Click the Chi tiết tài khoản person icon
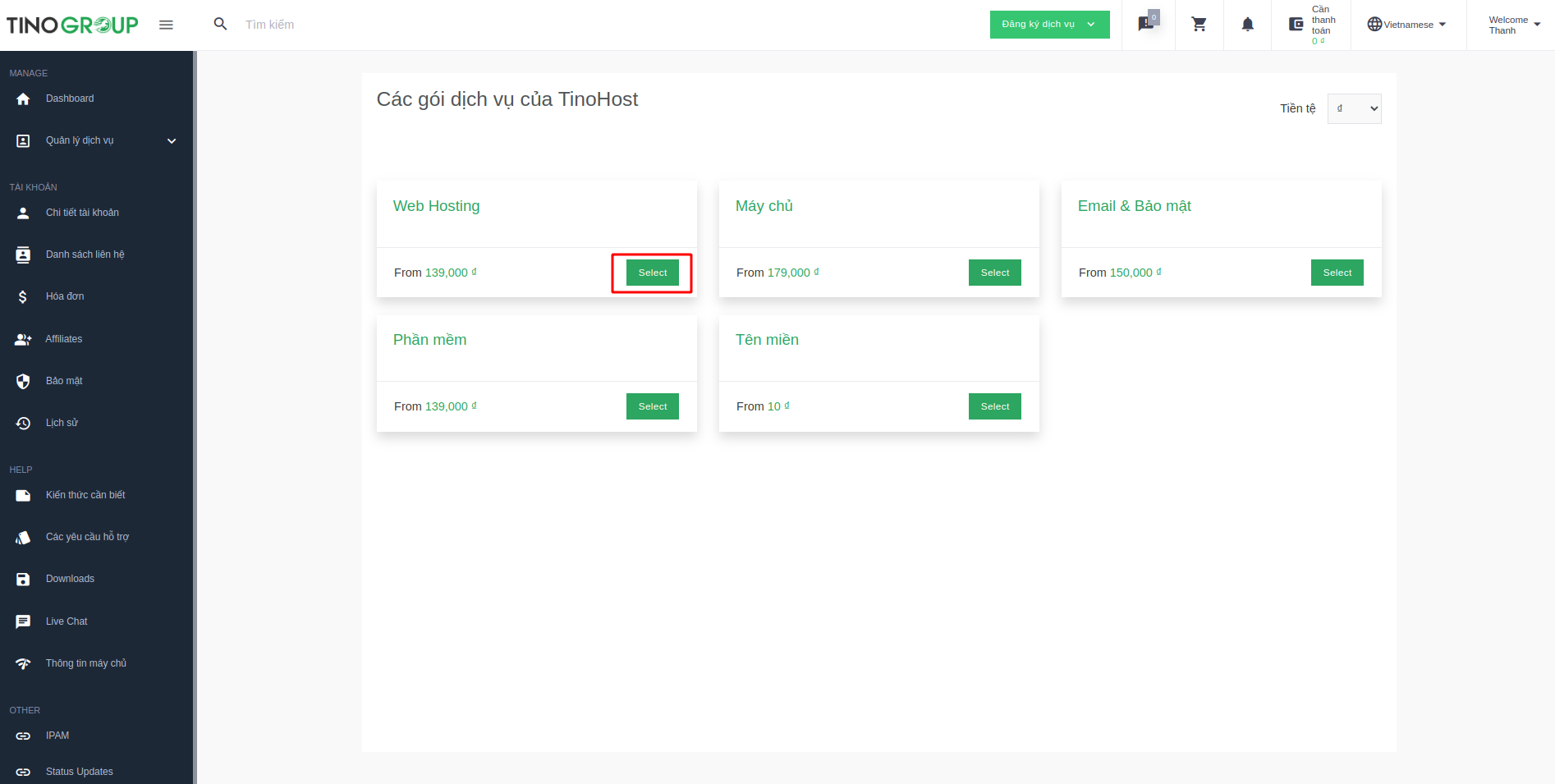This screenshot has width=1555, height=784. 23,213
